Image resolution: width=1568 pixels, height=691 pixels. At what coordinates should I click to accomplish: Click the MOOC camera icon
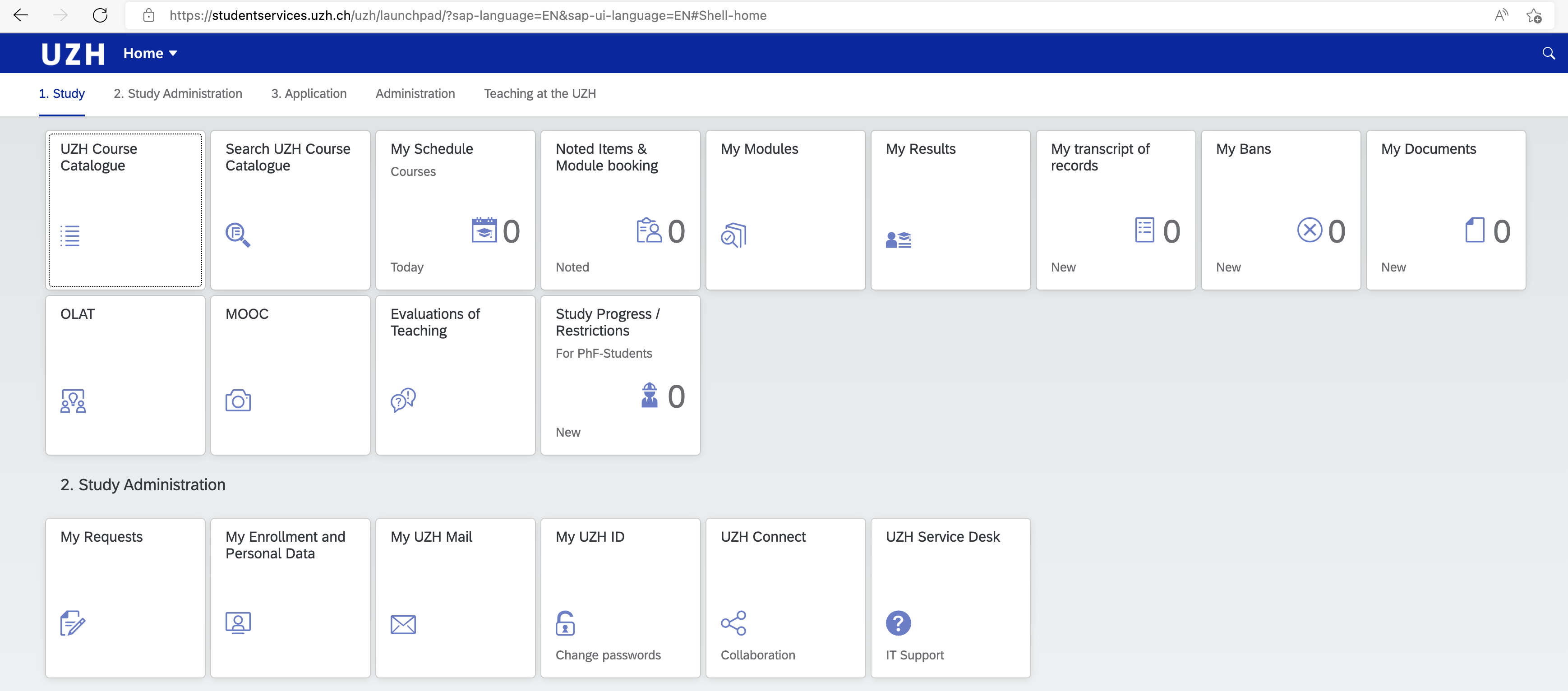click(237, 401)
